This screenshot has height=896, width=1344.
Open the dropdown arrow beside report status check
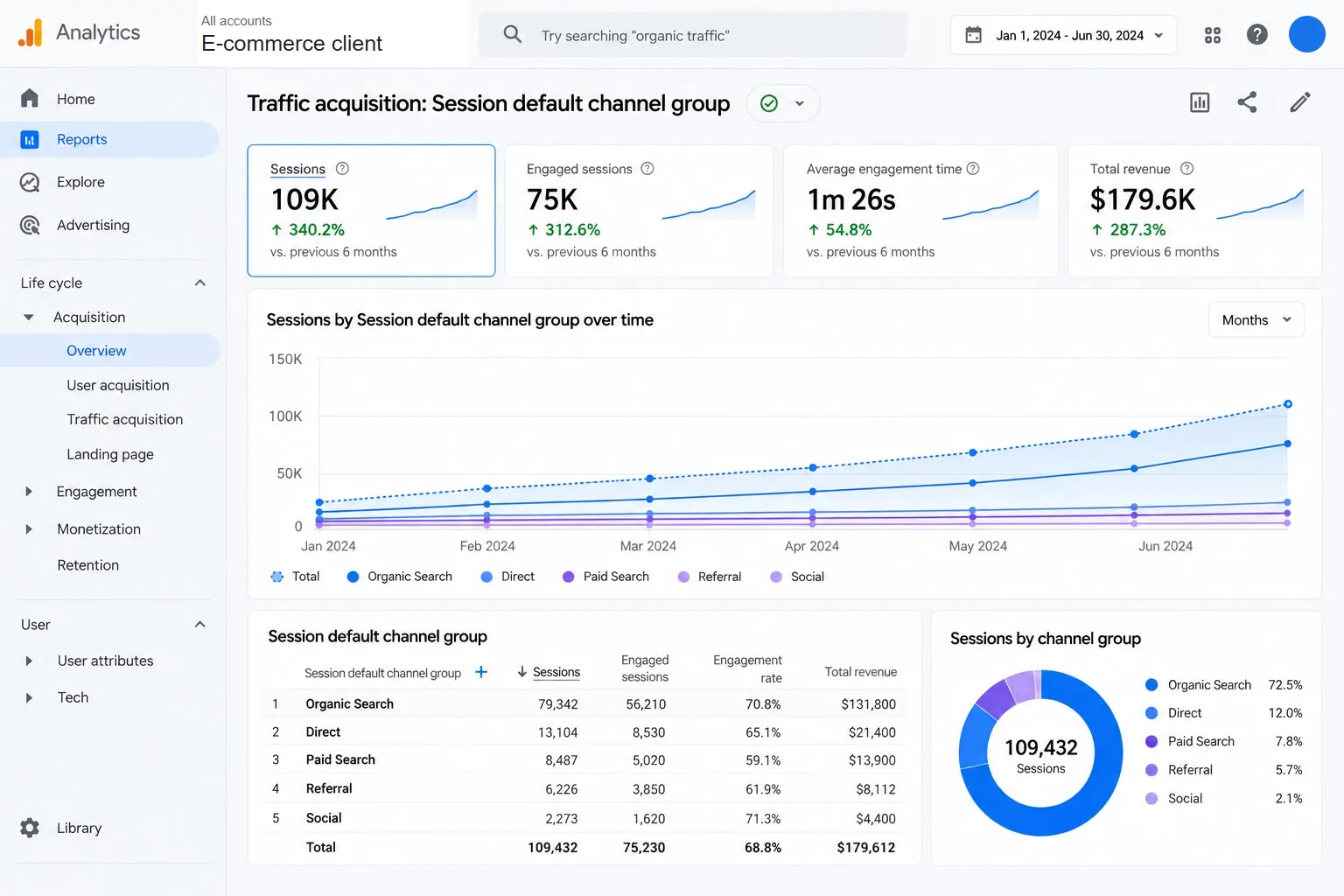click(799, 103)
